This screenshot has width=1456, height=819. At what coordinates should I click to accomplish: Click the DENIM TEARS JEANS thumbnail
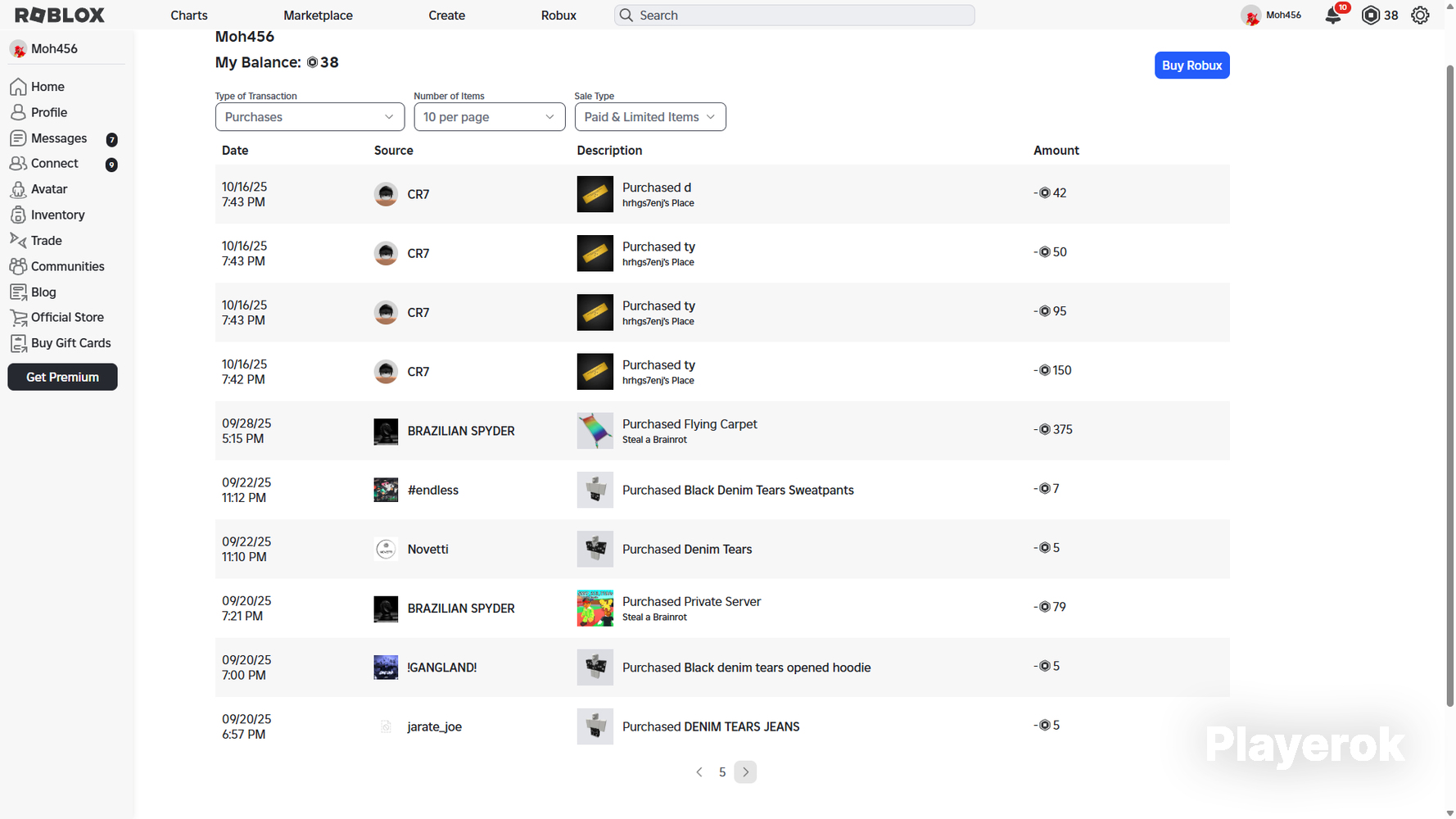[x=595, y=726]
